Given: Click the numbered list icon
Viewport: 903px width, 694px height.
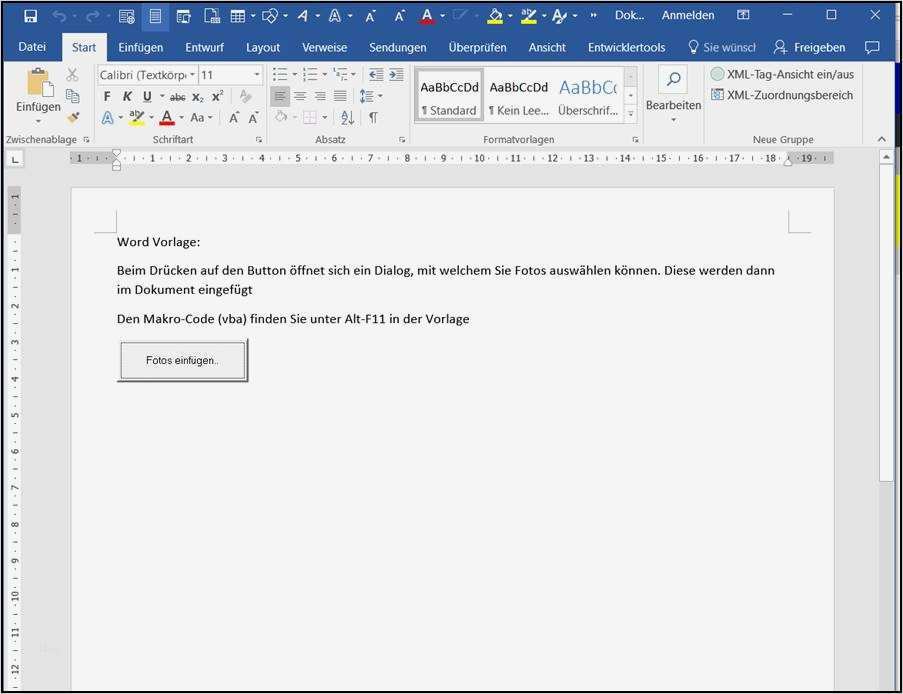Looking at the screenshot, I should (310, 74).
